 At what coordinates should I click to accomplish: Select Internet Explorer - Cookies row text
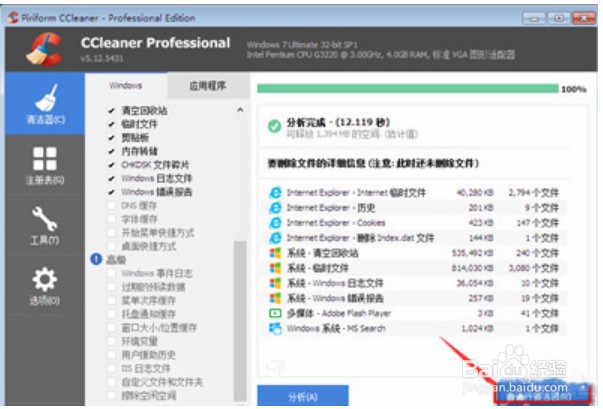point(336,223)
